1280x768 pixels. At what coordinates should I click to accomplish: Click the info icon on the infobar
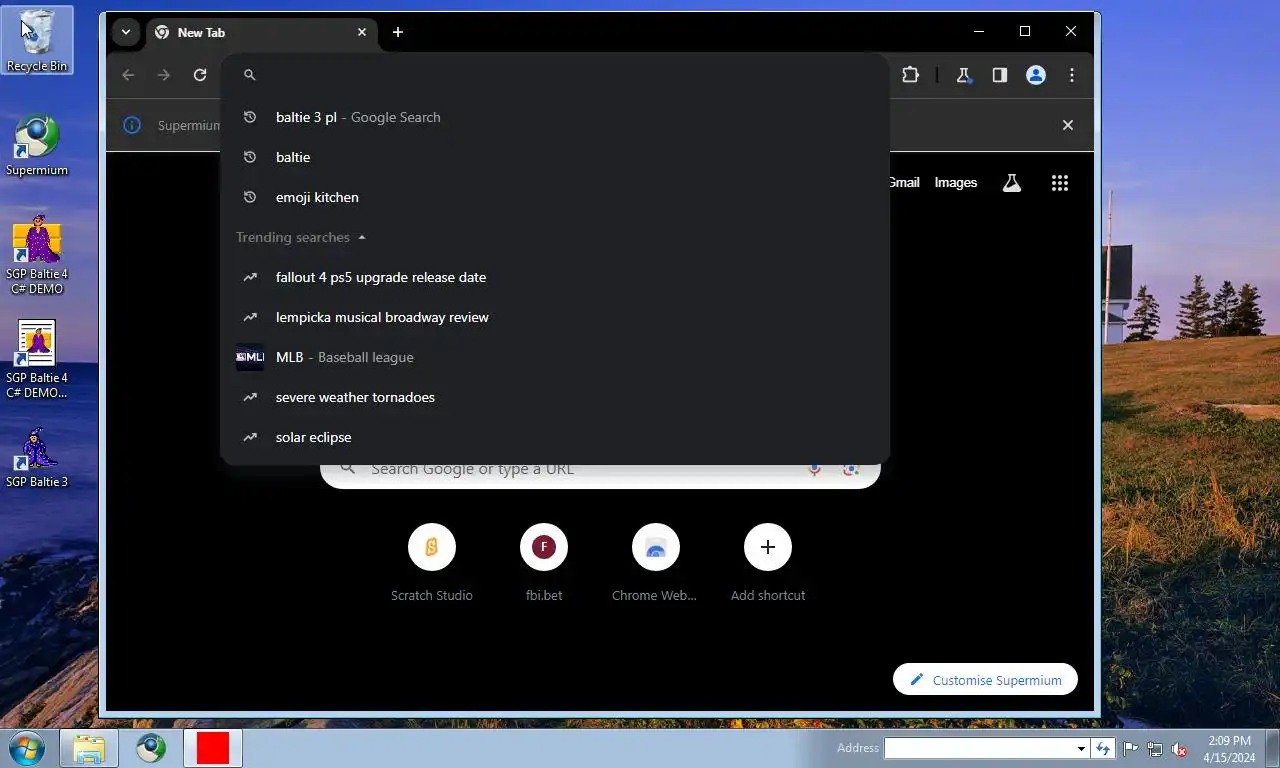[x=132, y=125]
